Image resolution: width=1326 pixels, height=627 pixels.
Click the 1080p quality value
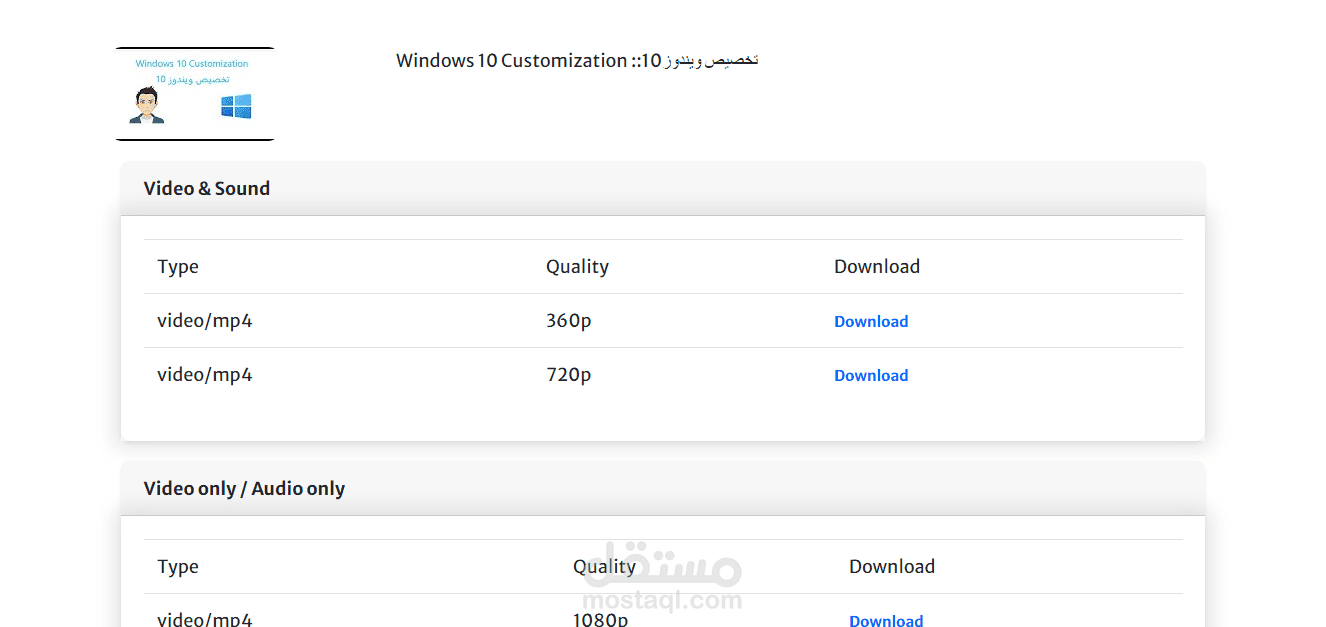[600, 620]
